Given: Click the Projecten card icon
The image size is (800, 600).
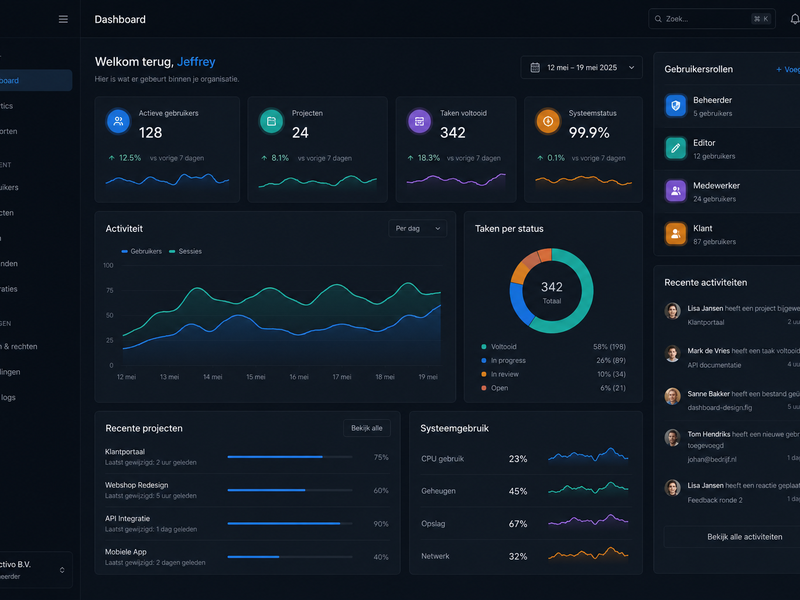Looking at the screenshot, I should tap(271, 121).
